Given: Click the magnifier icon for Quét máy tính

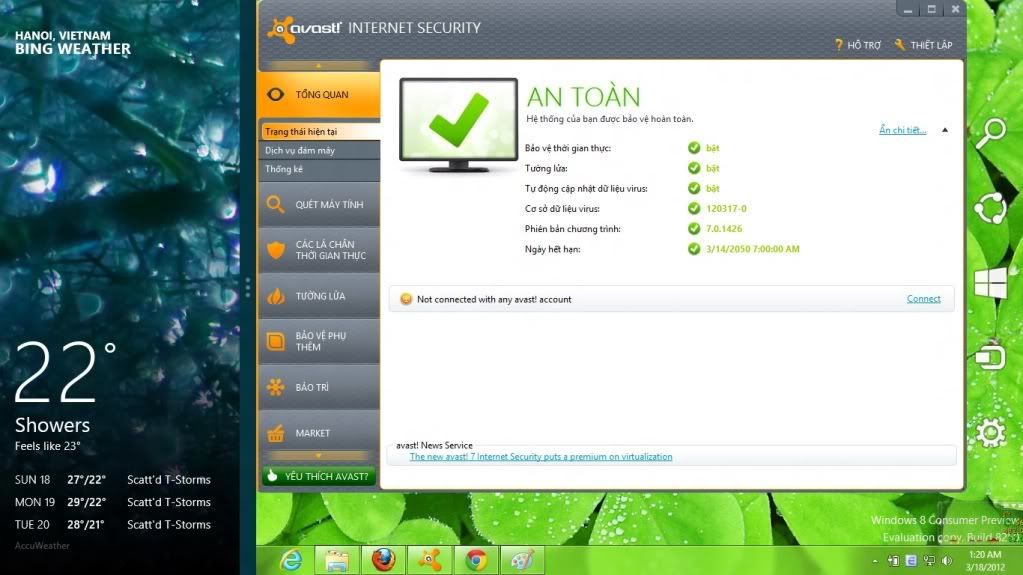Looking at the screenshot, I should pos(275,204).
